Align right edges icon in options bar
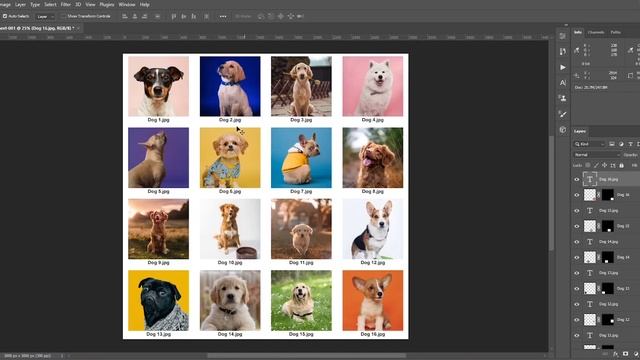Screen dimensions: 640x360 click(144, 16)
